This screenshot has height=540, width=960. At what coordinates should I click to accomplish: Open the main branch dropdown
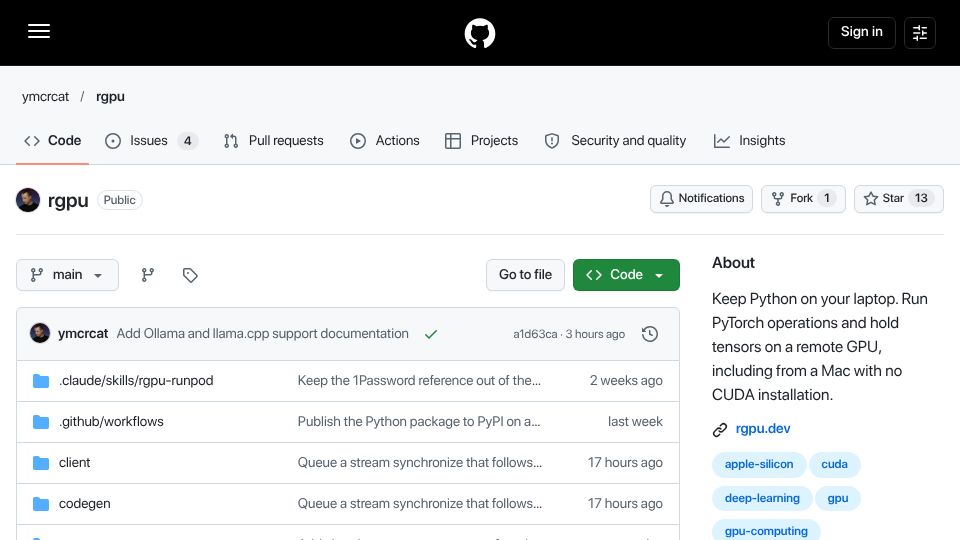coord(67,275)
